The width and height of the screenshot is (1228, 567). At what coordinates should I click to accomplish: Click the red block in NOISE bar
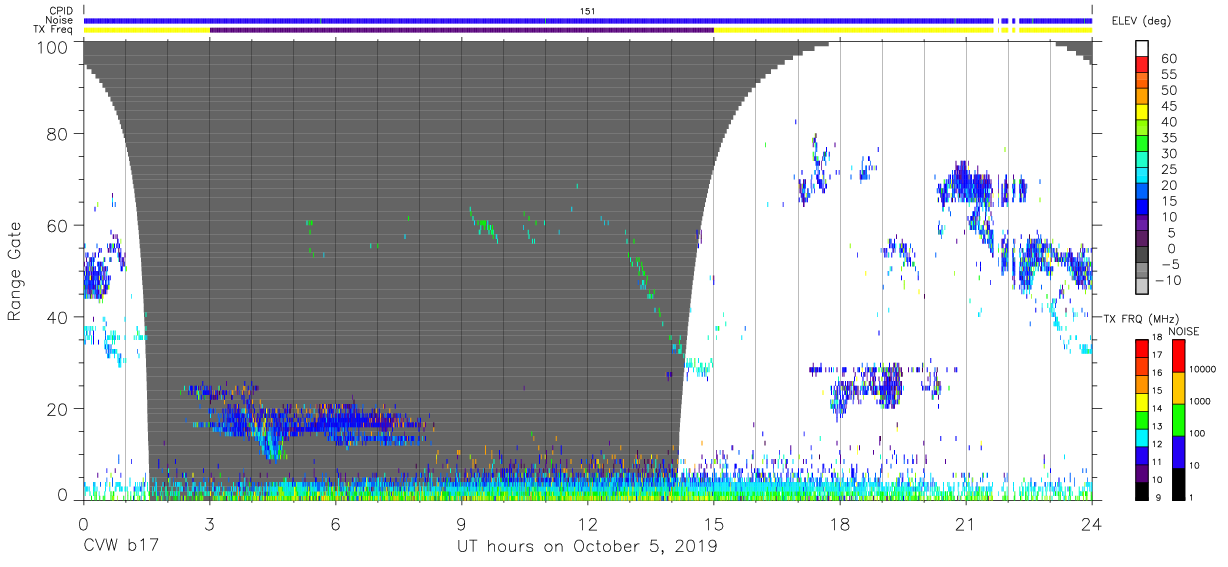click(1179, 355)
